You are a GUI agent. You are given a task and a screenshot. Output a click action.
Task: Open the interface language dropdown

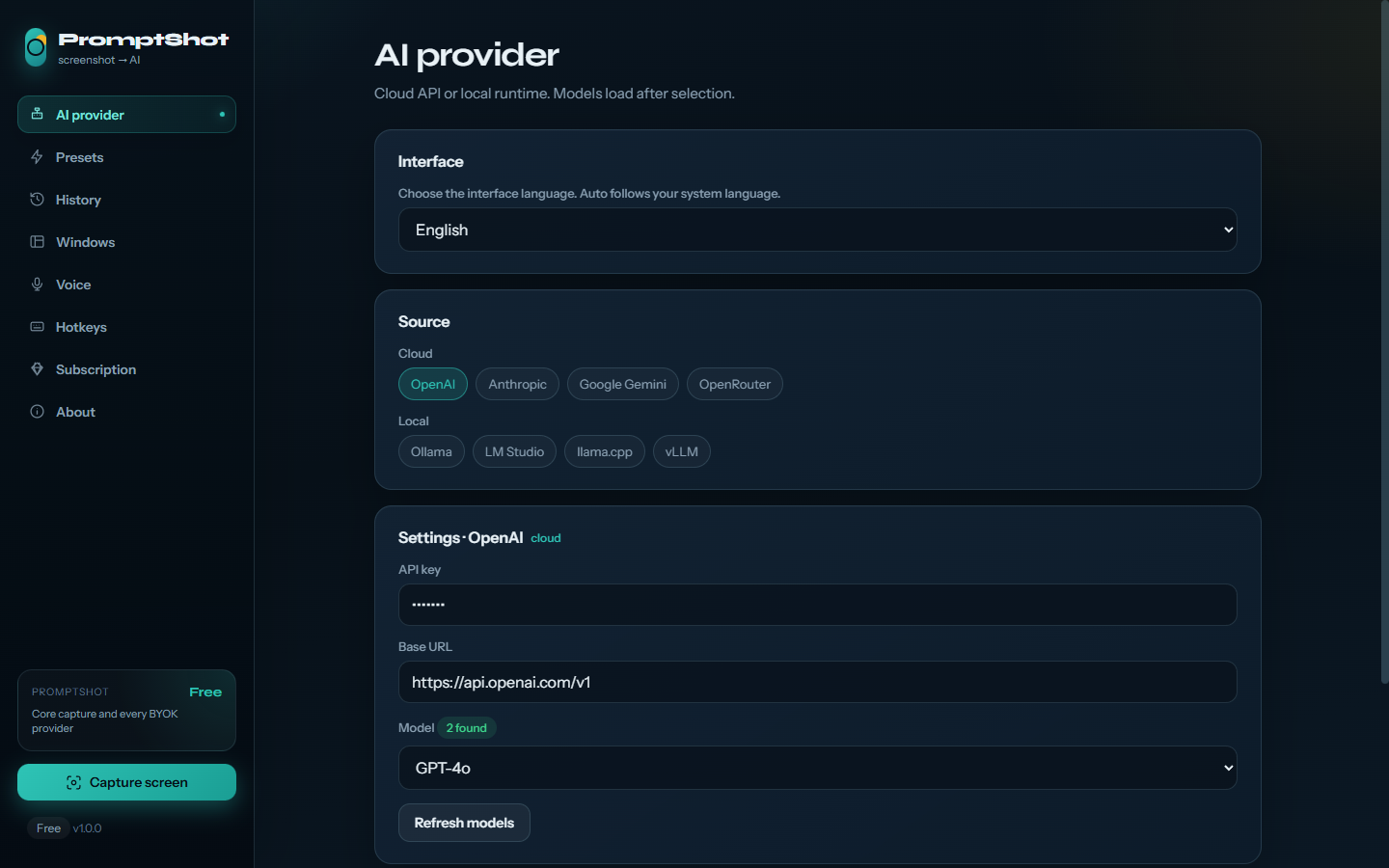818,230
